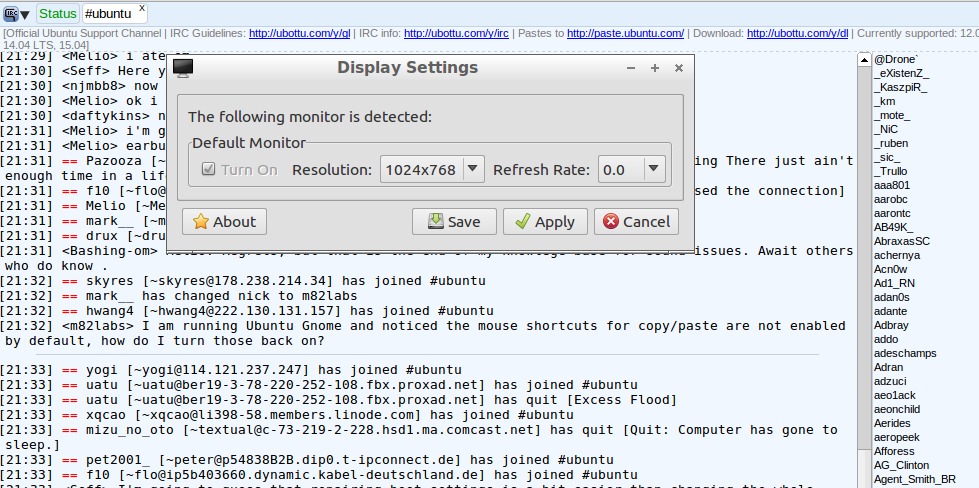Screen dimensions: 979x488
Task: Switch to the Status tab
Action: [58, 14]
